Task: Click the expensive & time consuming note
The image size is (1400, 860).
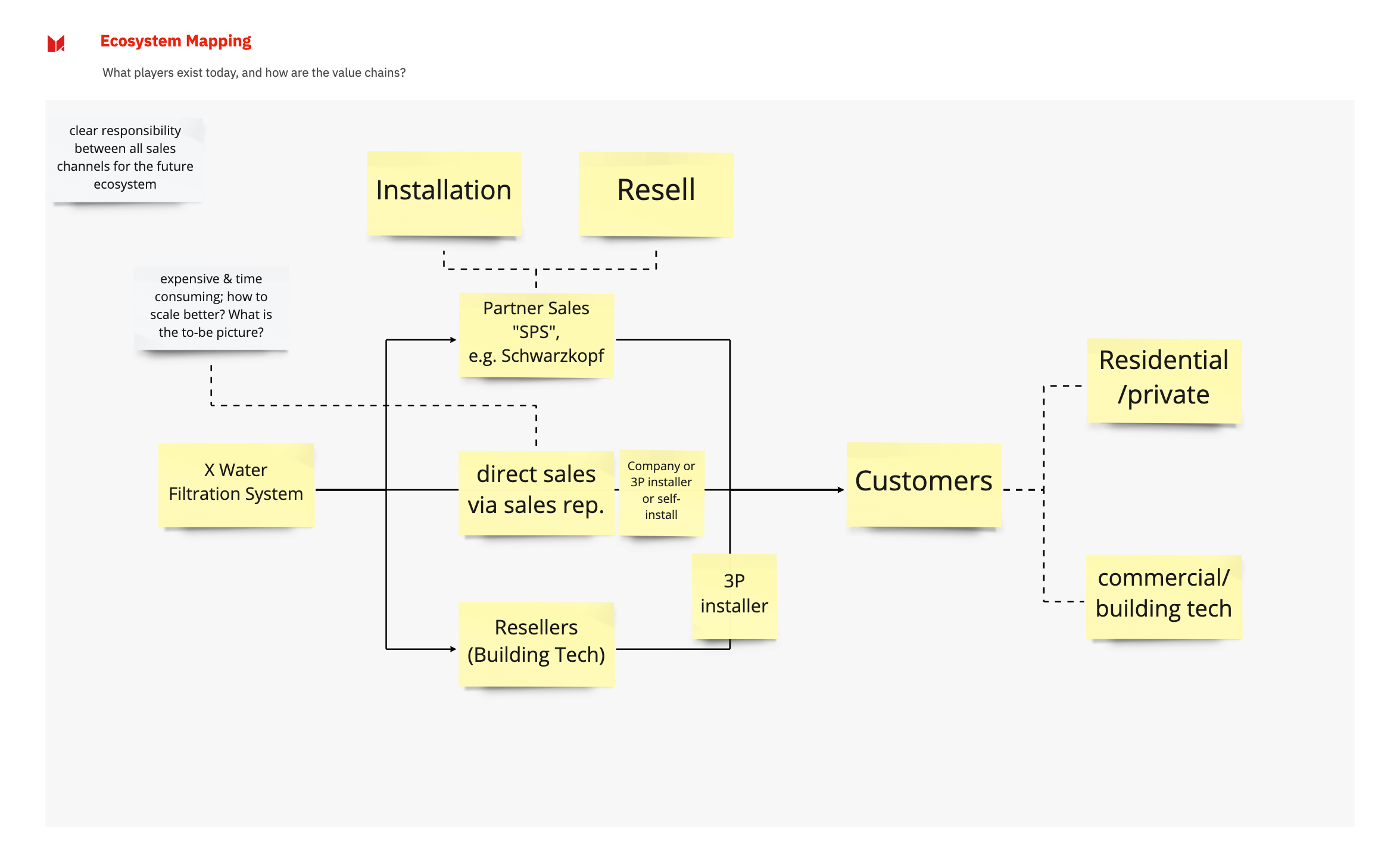Action: coord(211,307)
